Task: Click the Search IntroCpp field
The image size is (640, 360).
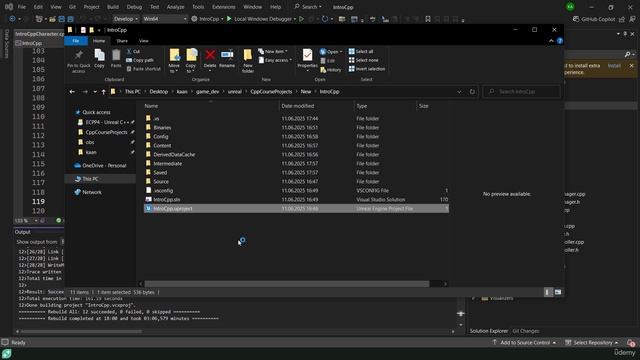Action: 522,92
